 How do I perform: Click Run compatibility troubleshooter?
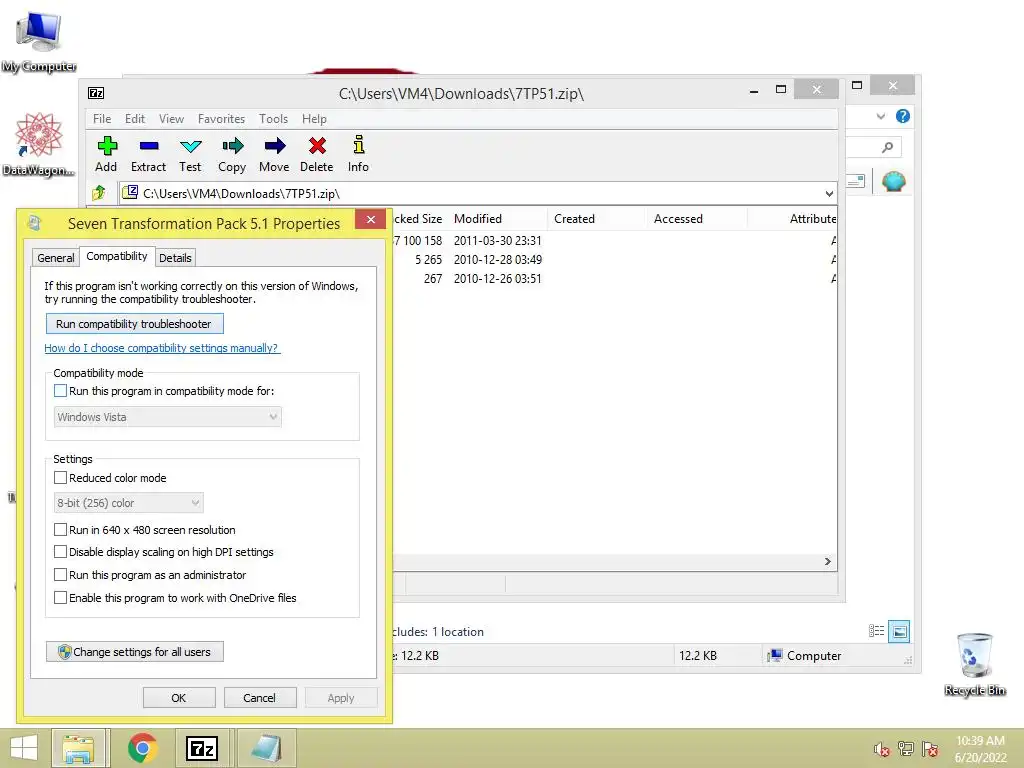pyautogui.click(x=135, y=324)
